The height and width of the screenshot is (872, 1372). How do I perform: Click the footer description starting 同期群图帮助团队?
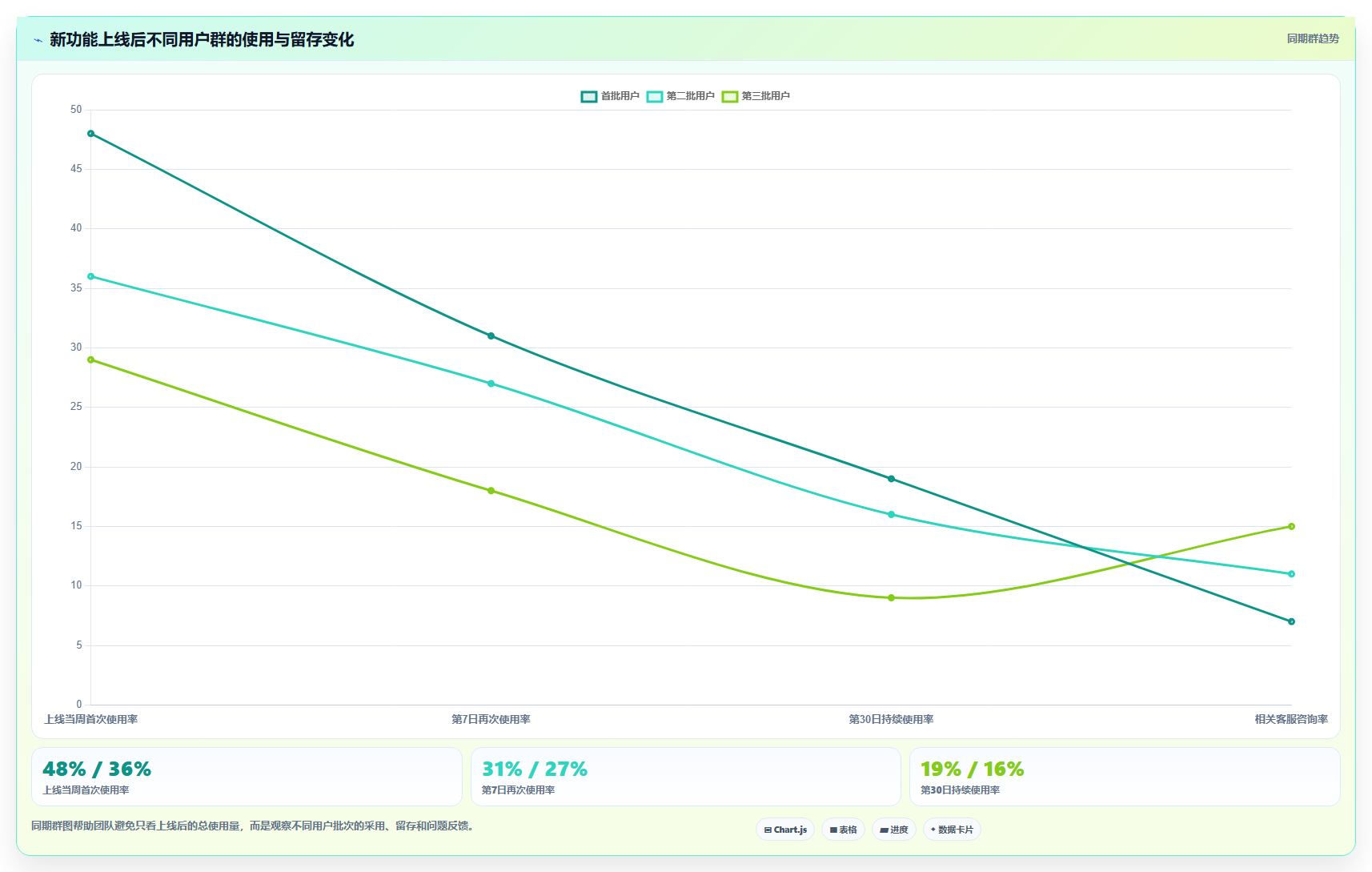255,826
